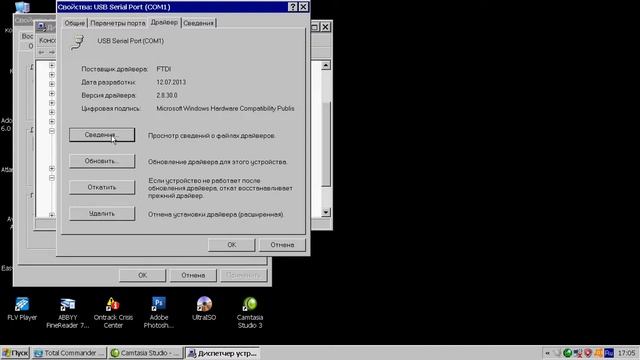Viewport: 640px width, 360px height.
Task: Click the Дата разработки label
Action: [109, 82]
